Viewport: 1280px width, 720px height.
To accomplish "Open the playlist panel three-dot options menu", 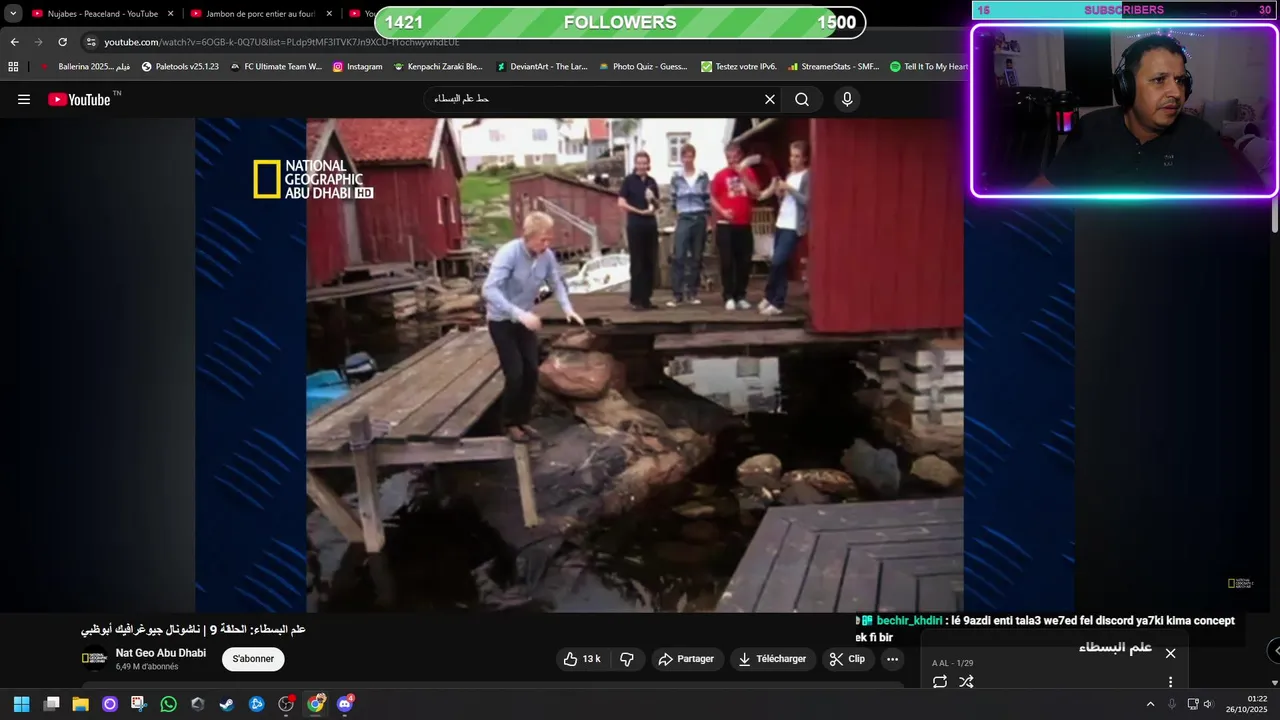I will pos(1170,682).
